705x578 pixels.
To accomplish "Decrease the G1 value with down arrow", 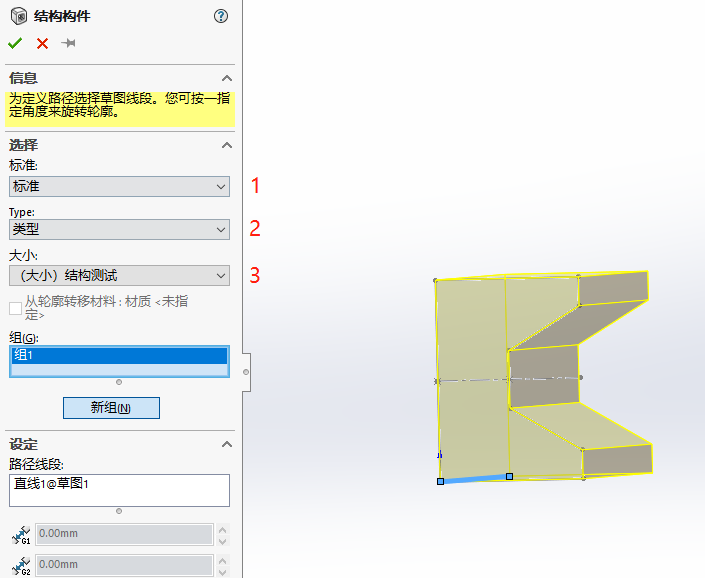I will point(223,541).
